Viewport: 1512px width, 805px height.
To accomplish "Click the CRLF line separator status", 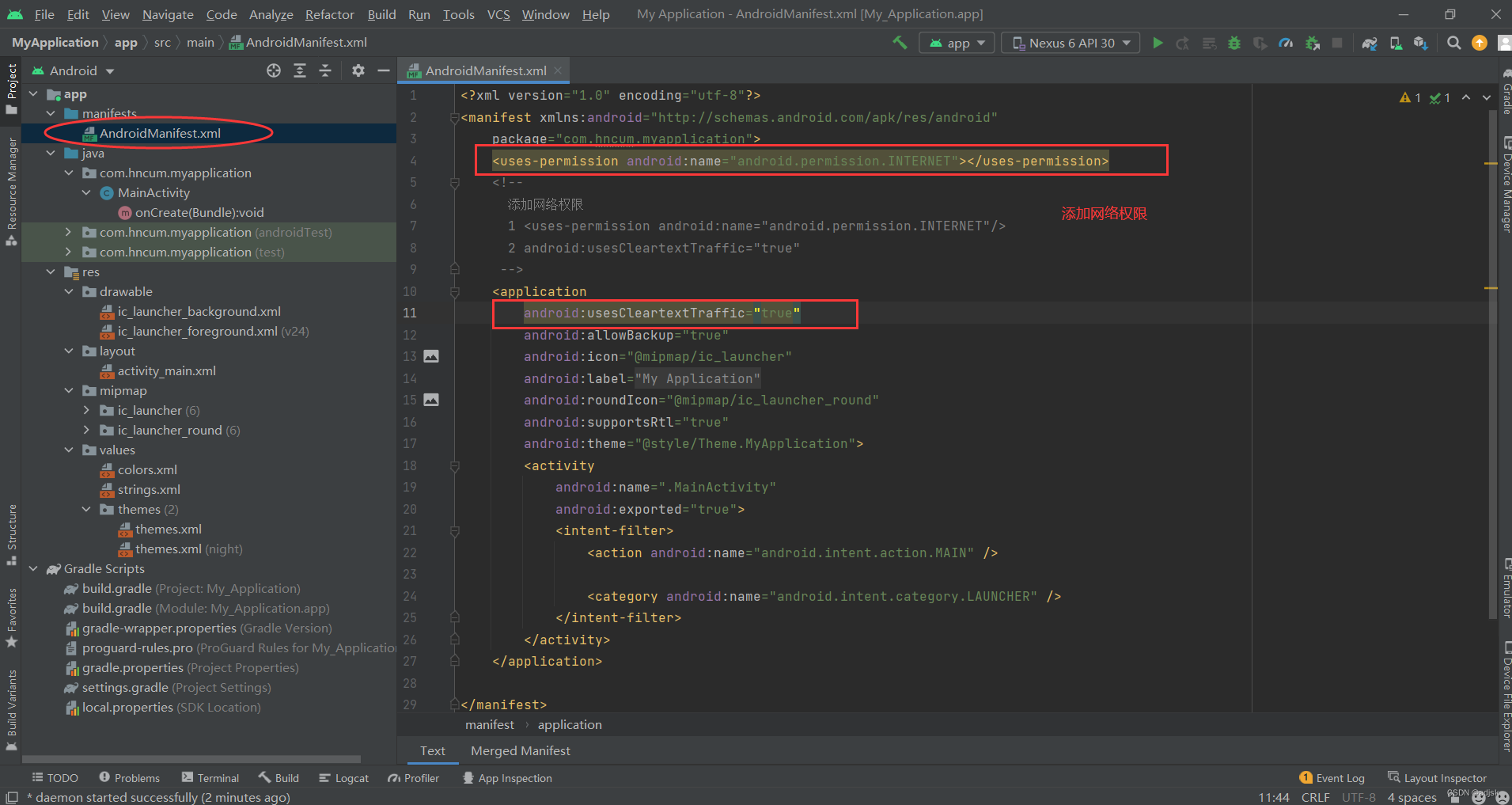I will [1315, 797].
